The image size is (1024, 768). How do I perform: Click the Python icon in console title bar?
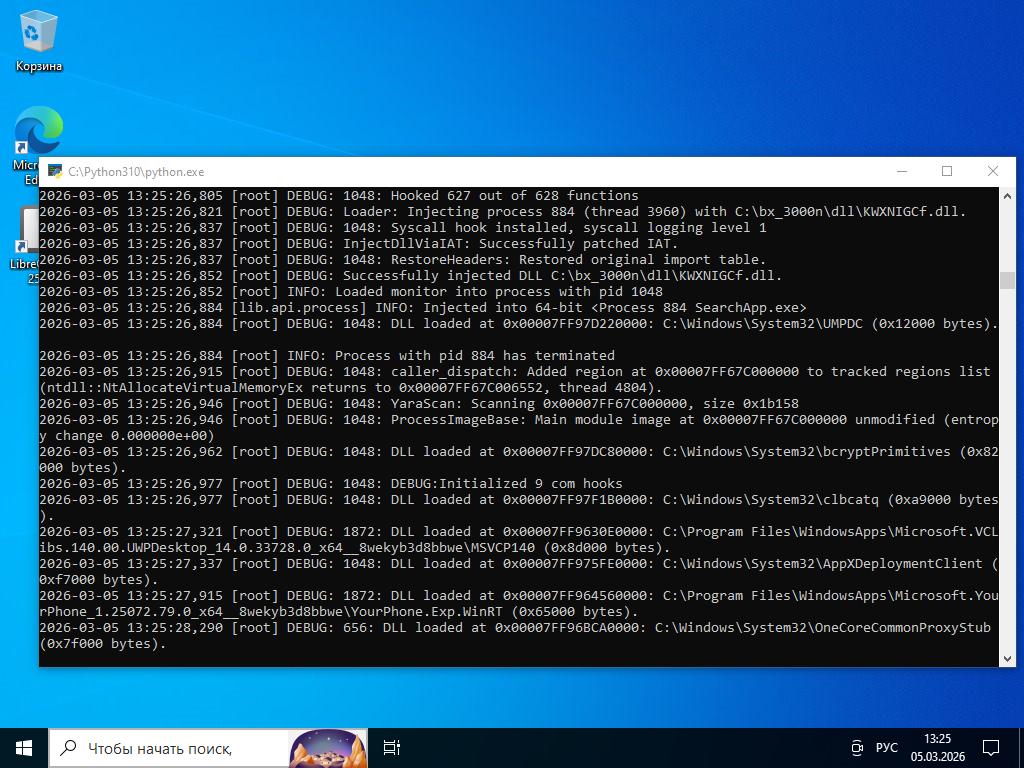pos(56,172)
